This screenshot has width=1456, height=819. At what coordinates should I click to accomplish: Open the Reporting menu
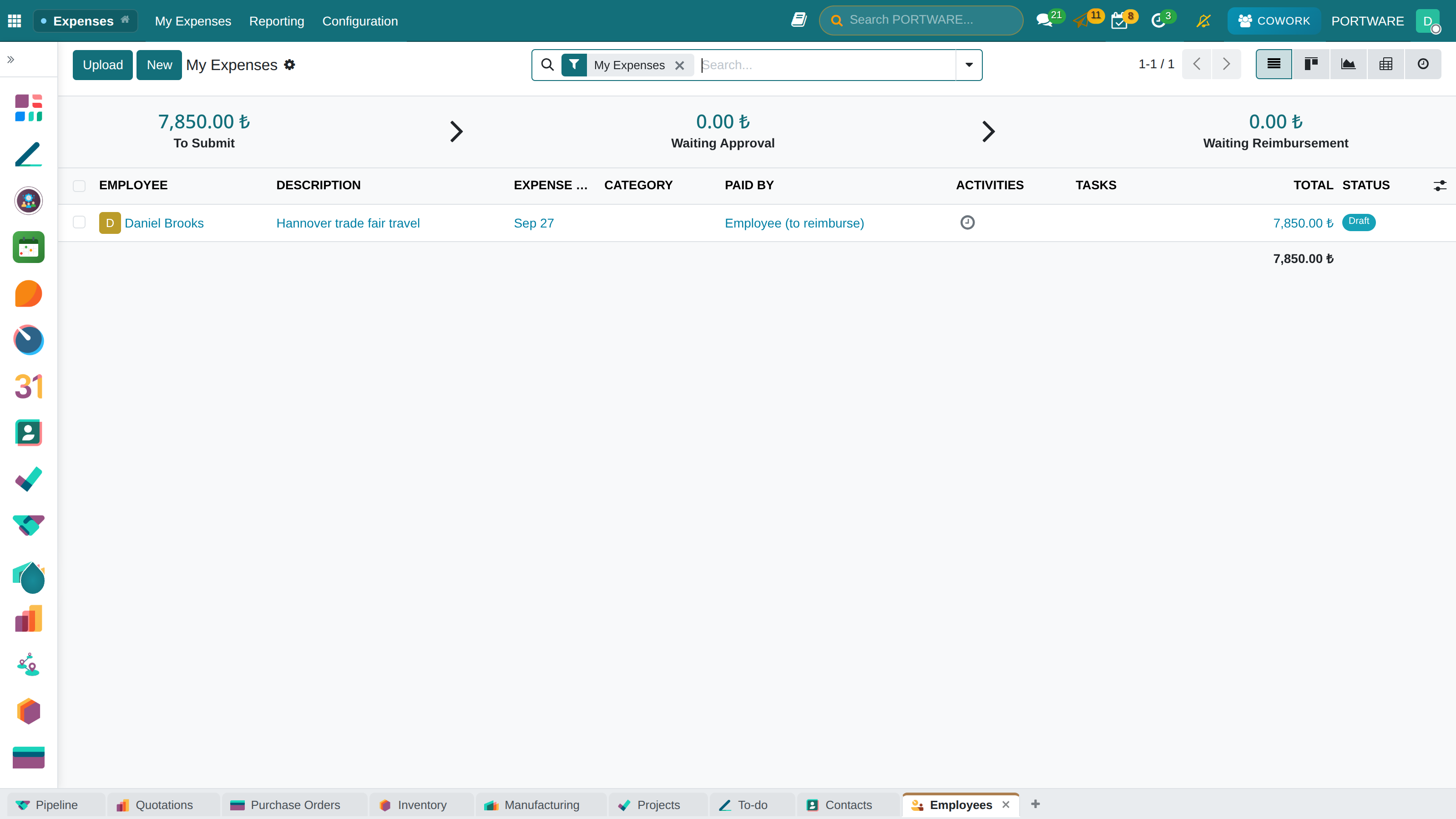[277, 21]
